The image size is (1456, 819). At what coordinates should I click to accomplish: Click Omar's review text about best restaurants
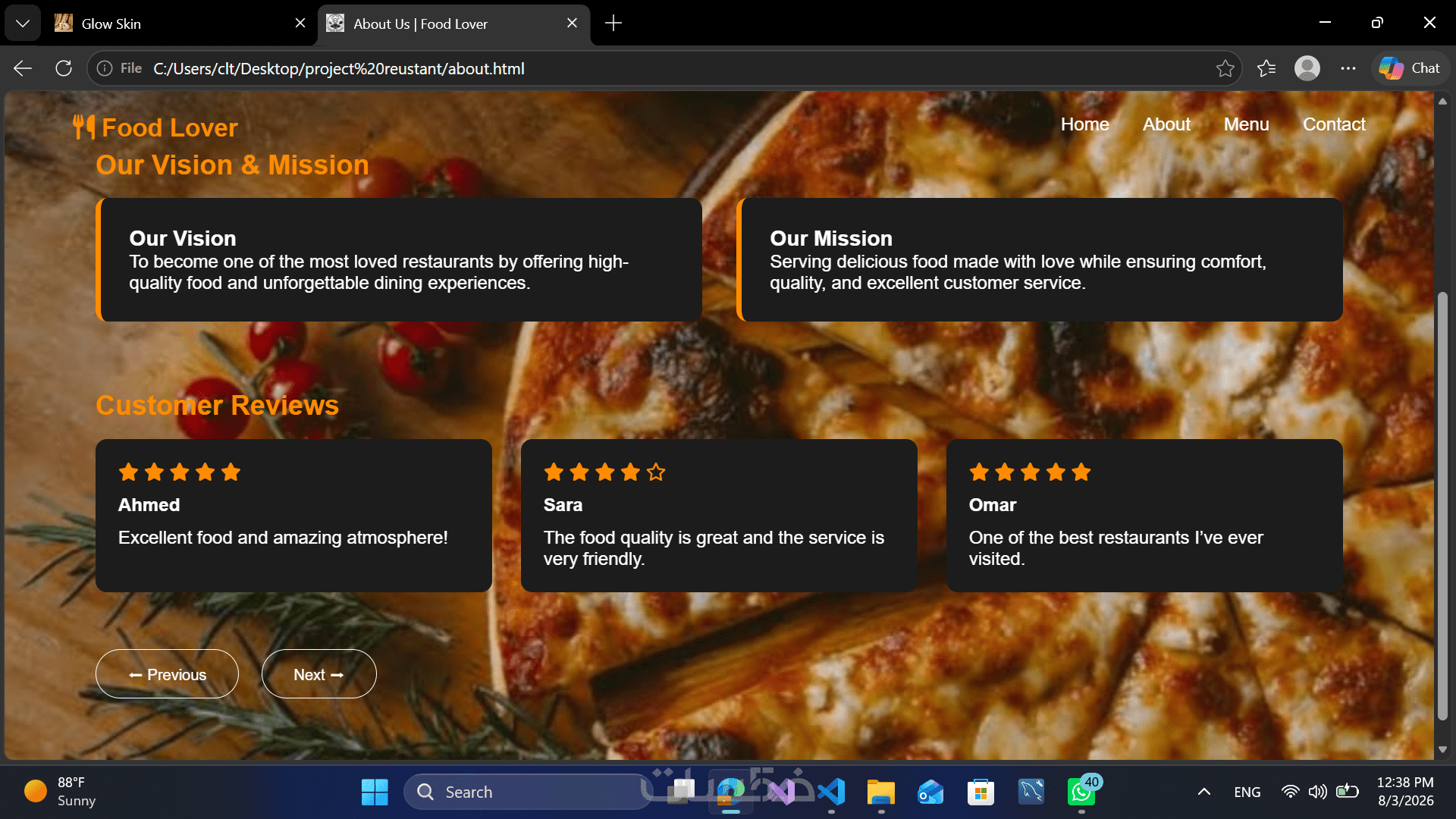pos(1116,548)
